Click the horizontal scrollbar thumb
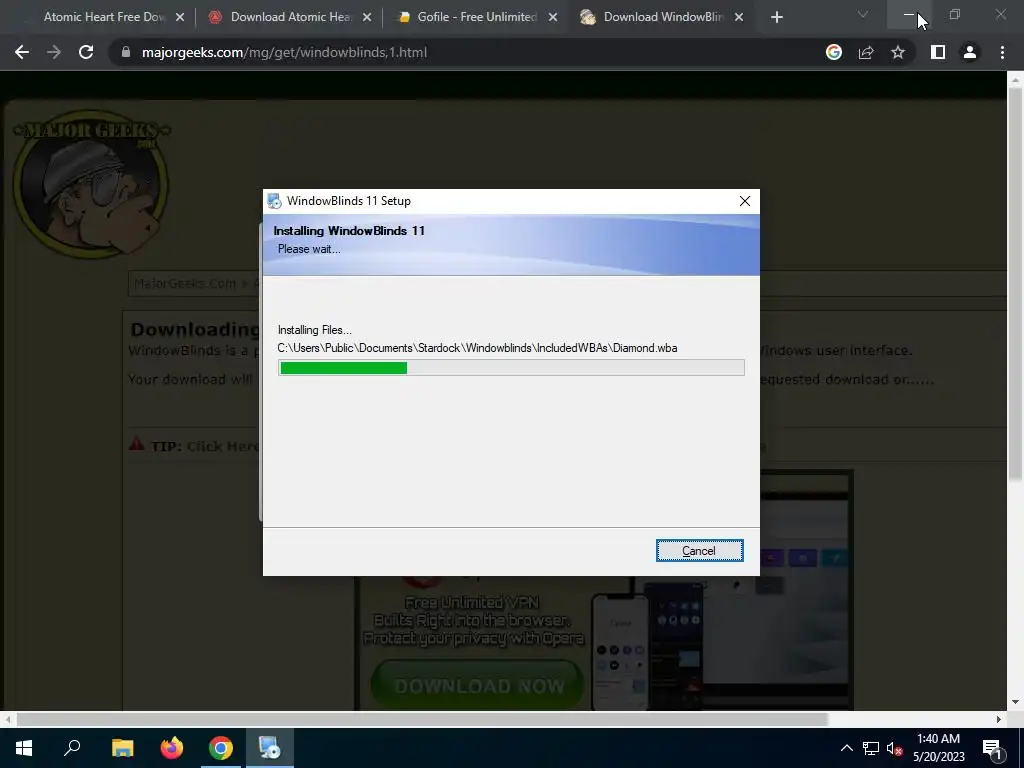This screenshot has width=1024, height=768. pyautogui.click(x=422, y=720)
